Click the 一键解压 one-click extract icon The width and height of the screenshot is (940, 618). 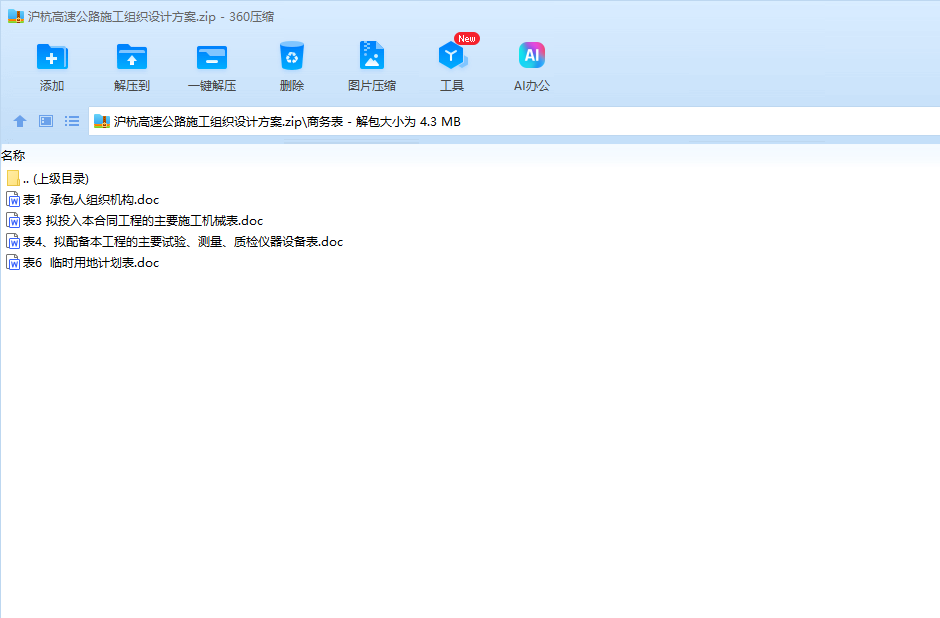212,58
